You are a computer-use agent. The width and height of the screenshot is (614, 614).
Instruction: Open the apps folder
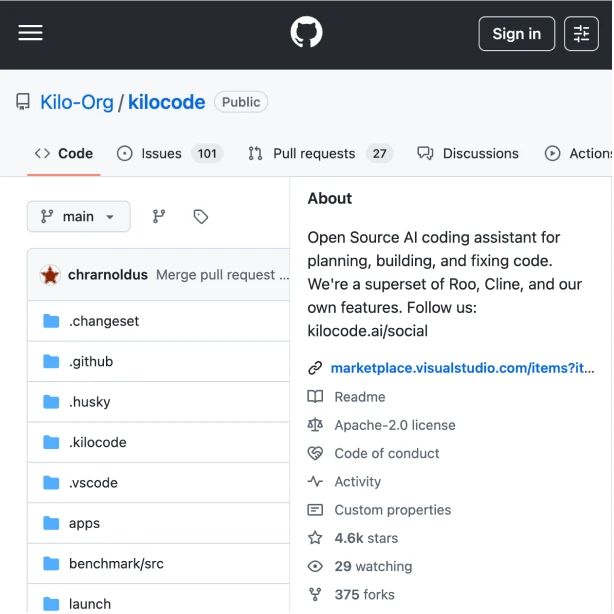pos(84,523)
